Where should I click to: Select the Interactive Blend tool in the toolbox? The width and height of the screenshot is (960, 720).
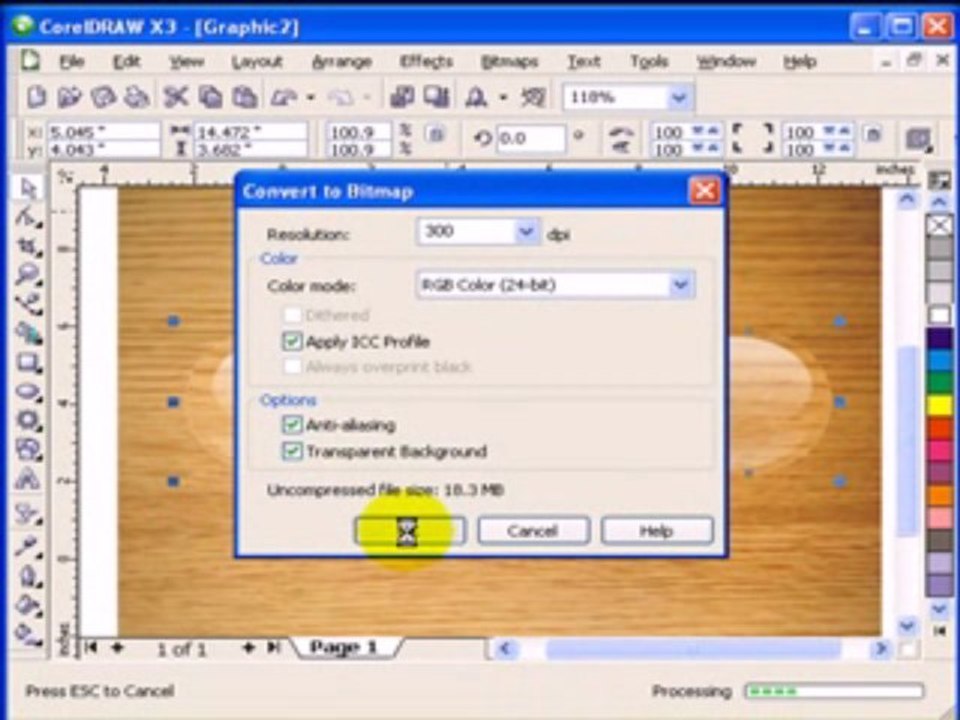[x=28, y=513]
